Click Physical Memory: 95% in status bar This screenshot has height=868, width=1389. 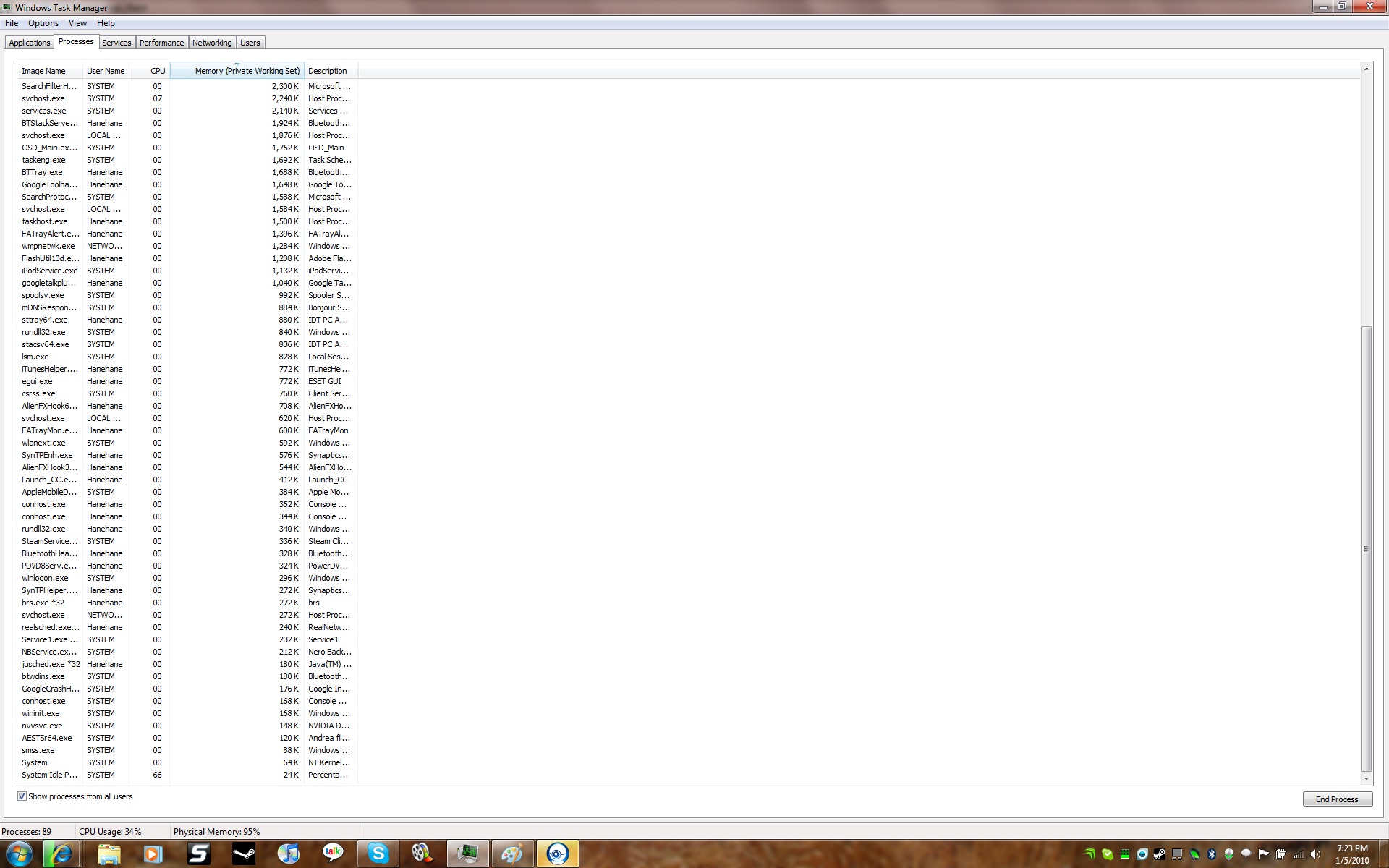point(216,832)
